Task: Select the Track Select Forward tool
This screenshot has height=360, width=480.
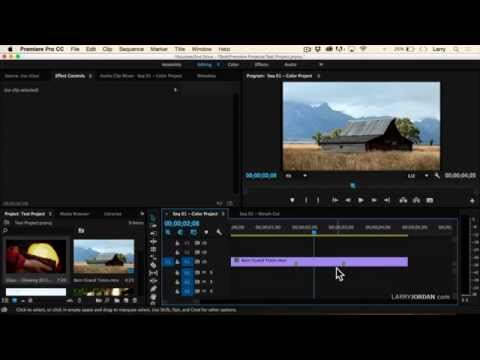Action: pos(153,226)
